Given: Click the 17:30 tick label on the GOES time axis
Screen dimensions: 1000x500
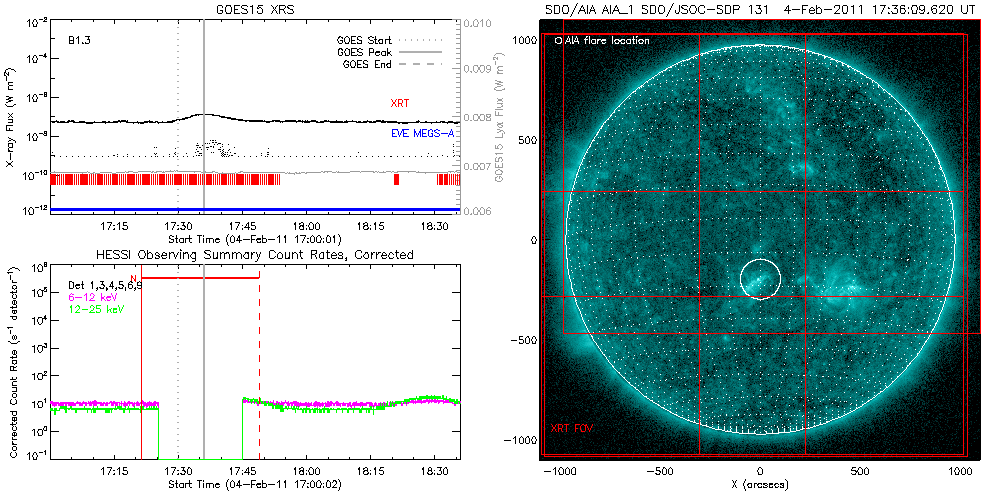Looking at the screenshot, I should click(x=178, y=227).
